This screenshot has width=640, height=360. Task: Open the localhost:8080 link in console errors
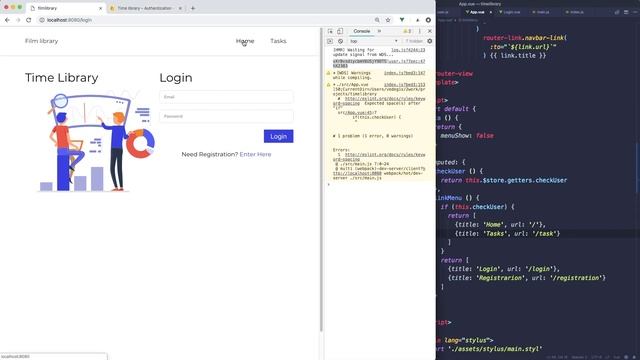tap(357, 173)
